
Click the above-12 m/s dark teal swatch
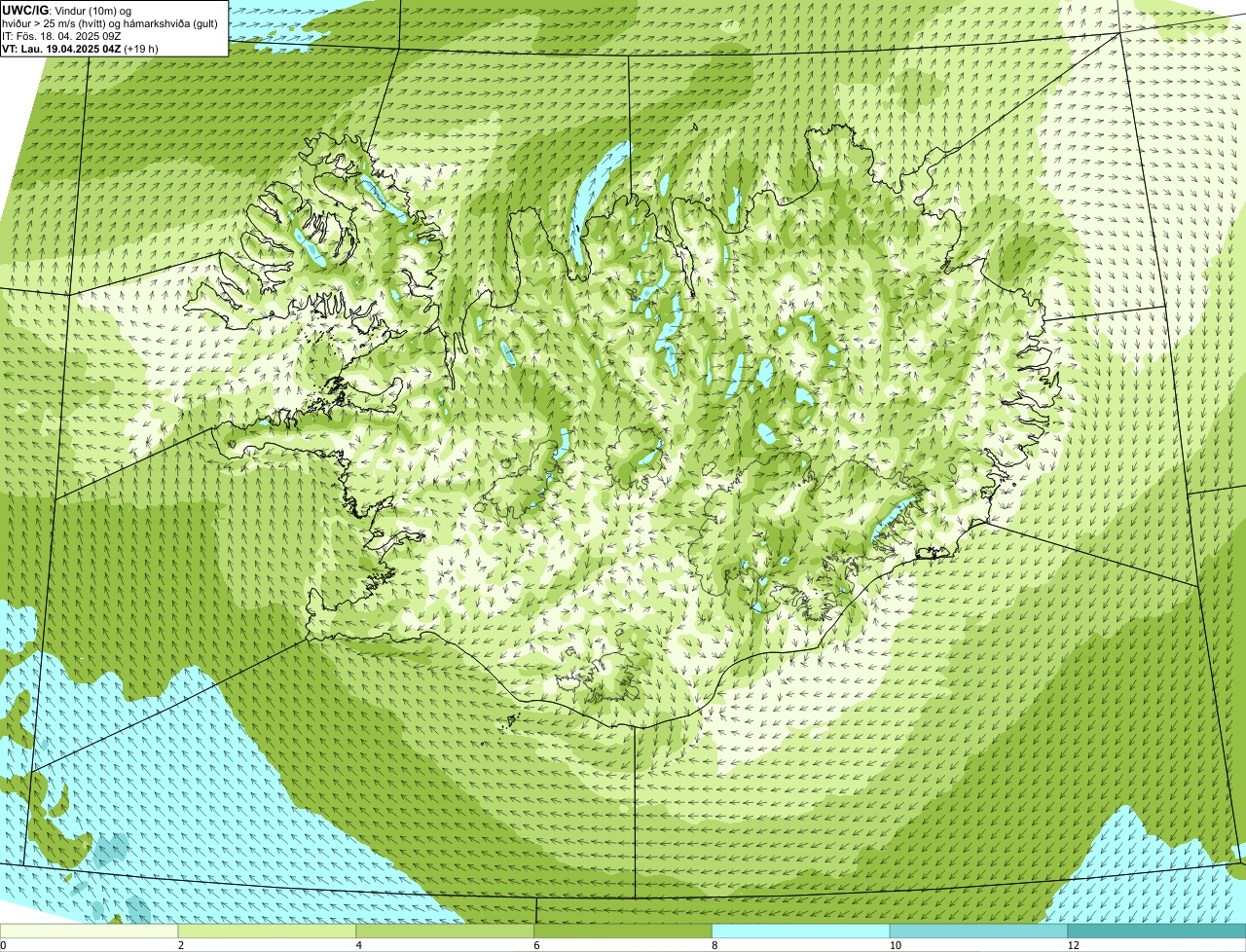1156,931
